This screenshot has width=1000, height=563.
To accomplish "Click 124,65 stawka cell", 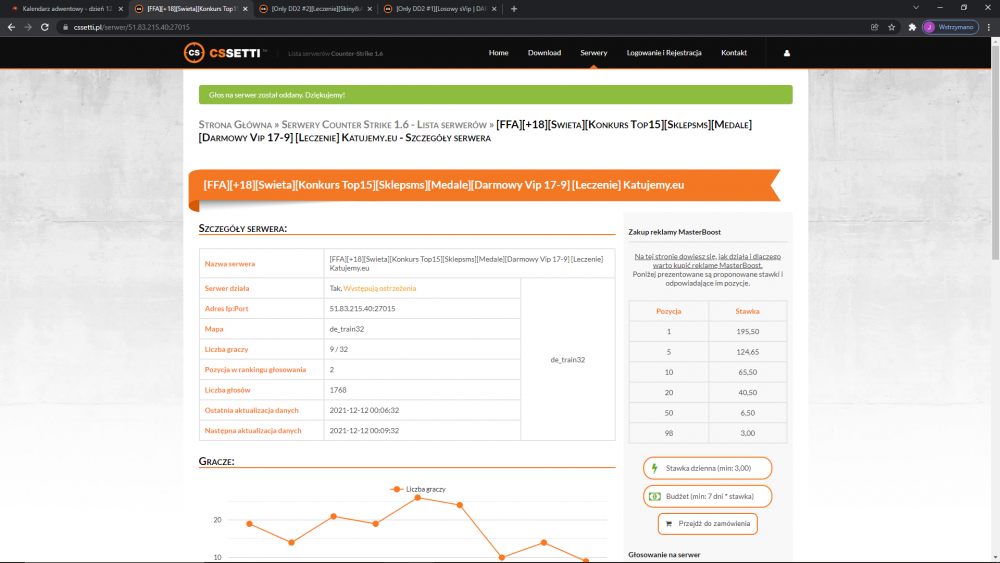I will coord(747,352).
